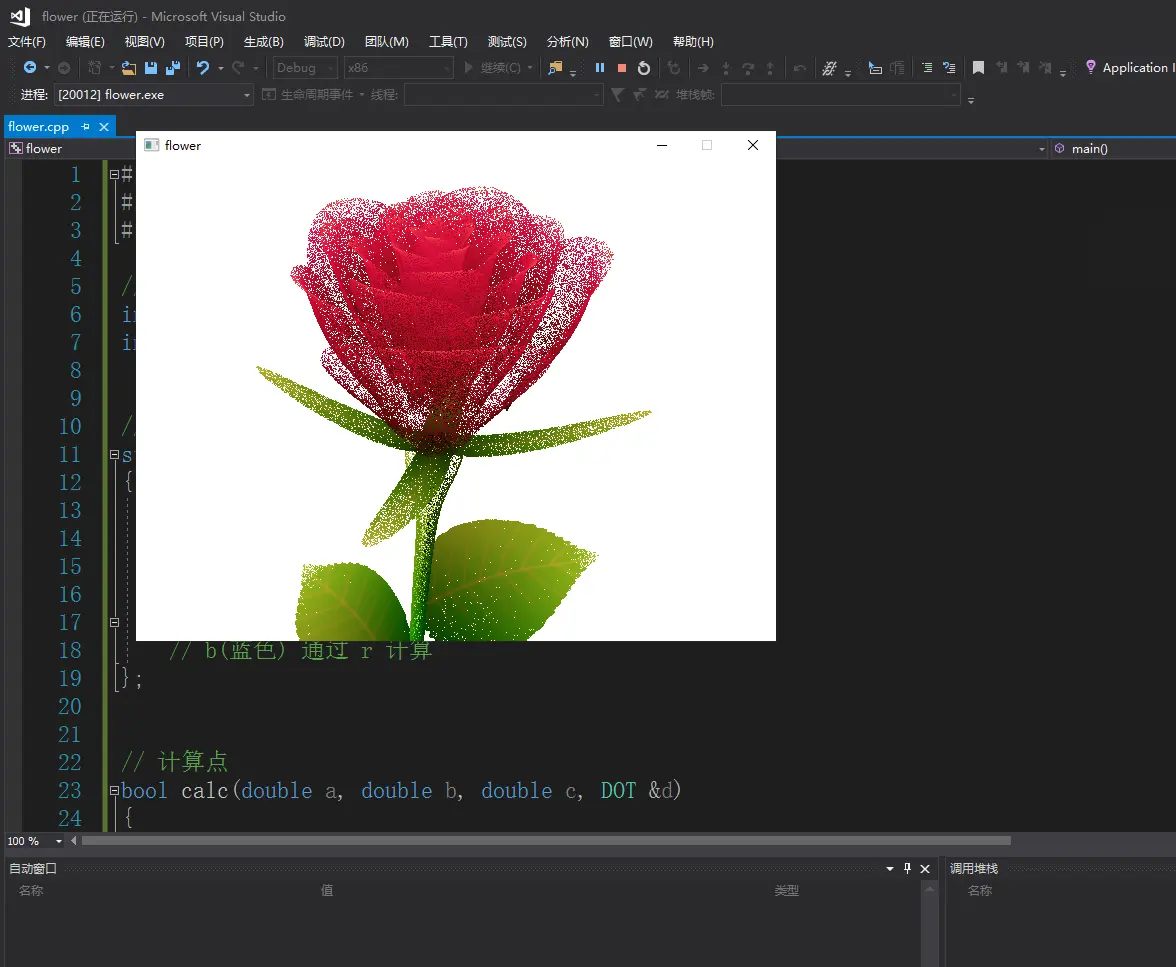Toggle auto-hide pin on 自动窗口 panel
The image size is (1176, 967).
(908, 868)
